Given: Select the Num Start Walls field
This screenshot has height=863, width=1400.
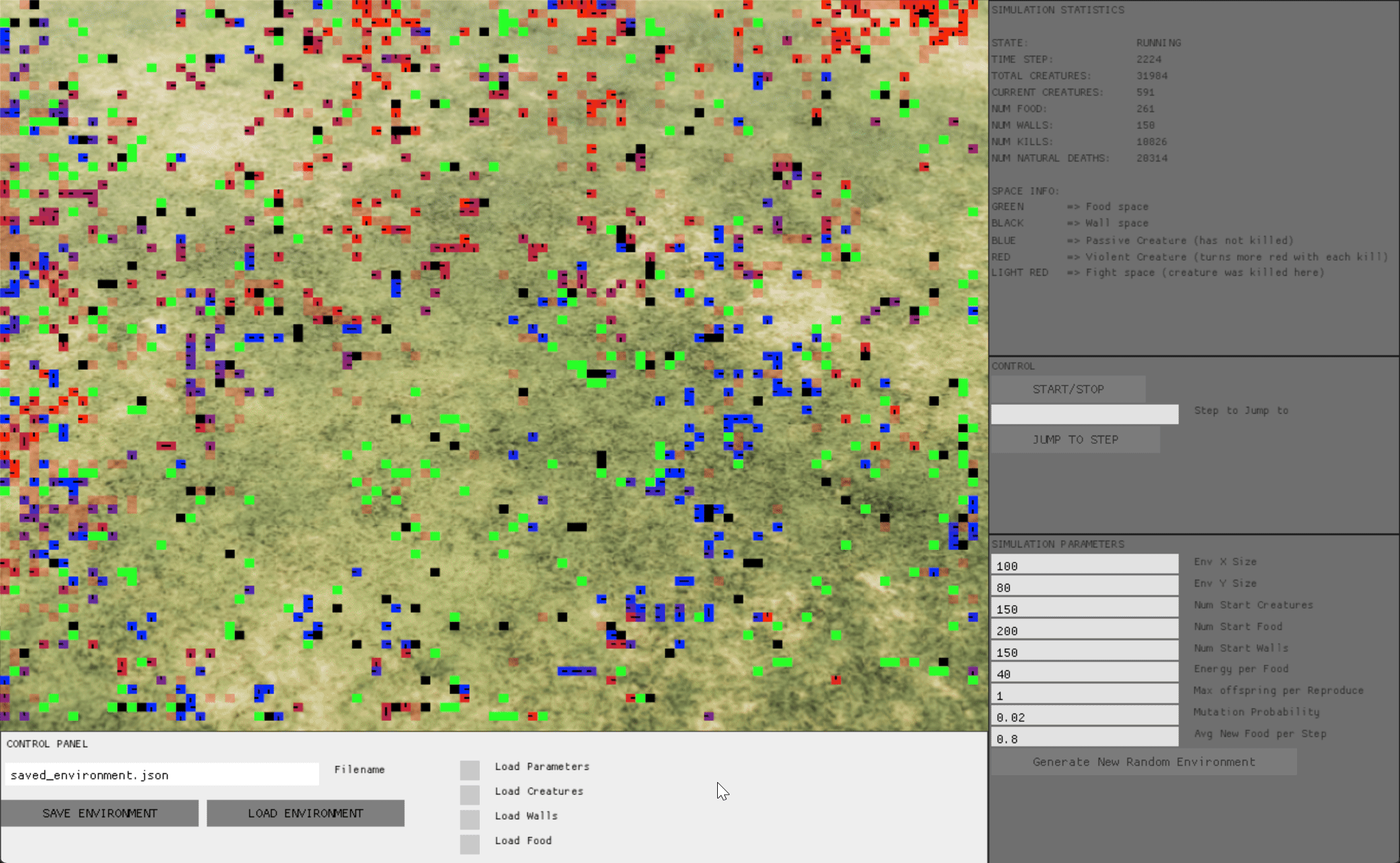Looking at the screenshot, I should 1084,652.
